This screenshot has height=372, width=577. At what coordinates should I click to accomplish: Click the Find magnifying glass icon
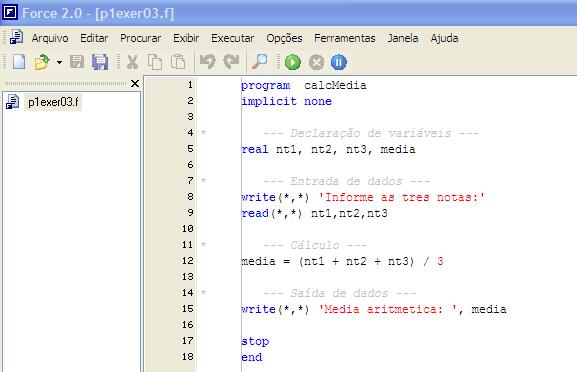tap(260, 61)
